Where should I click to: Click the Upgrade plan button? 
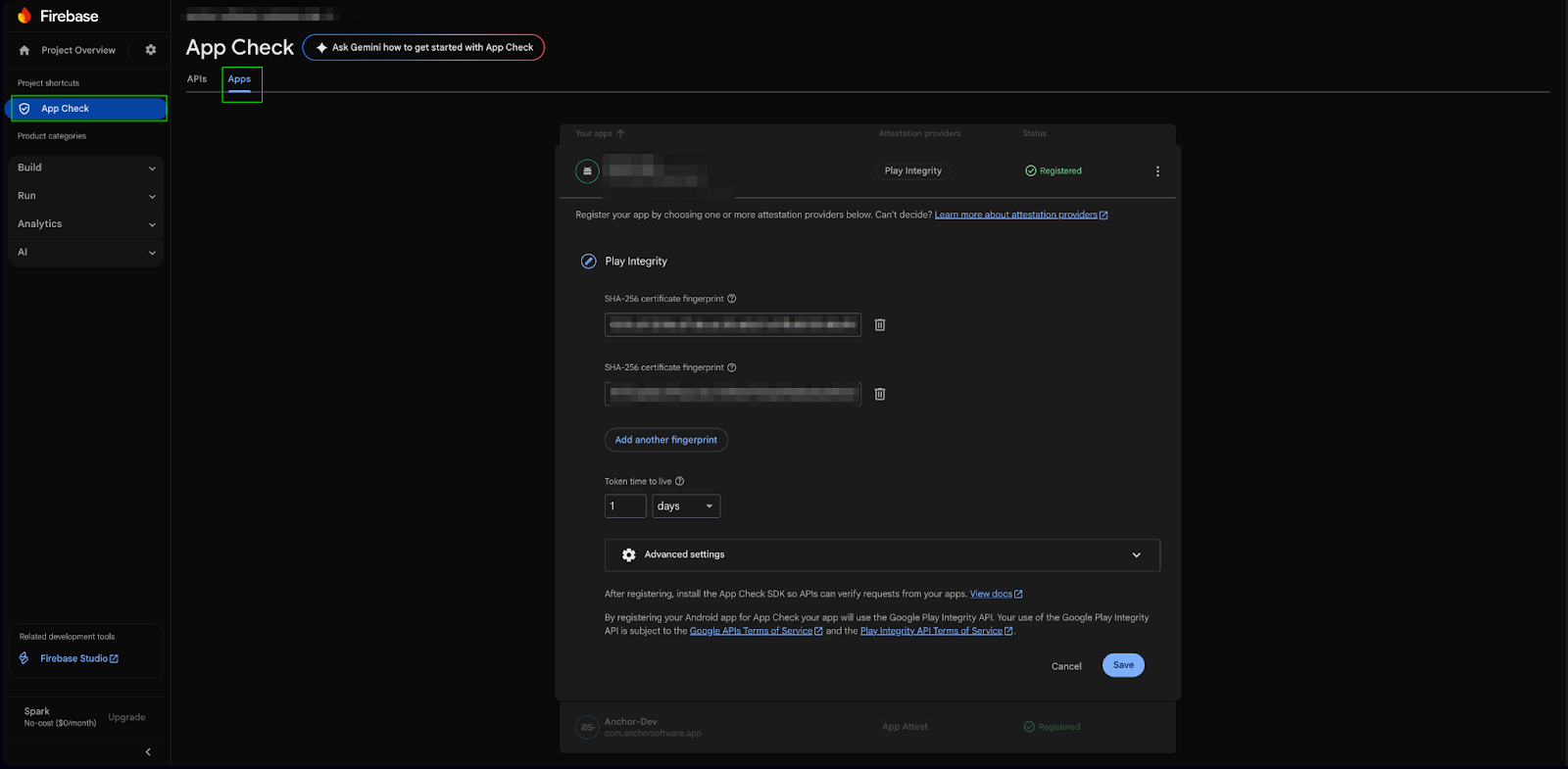point(126,717)
